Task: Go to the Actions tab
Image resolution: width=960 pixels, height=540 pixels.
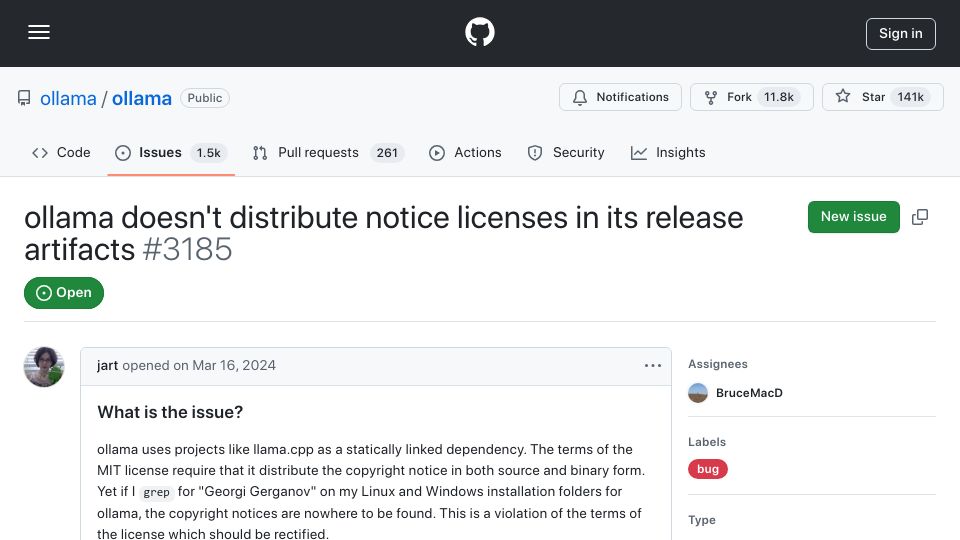Action: coord(465,152)
